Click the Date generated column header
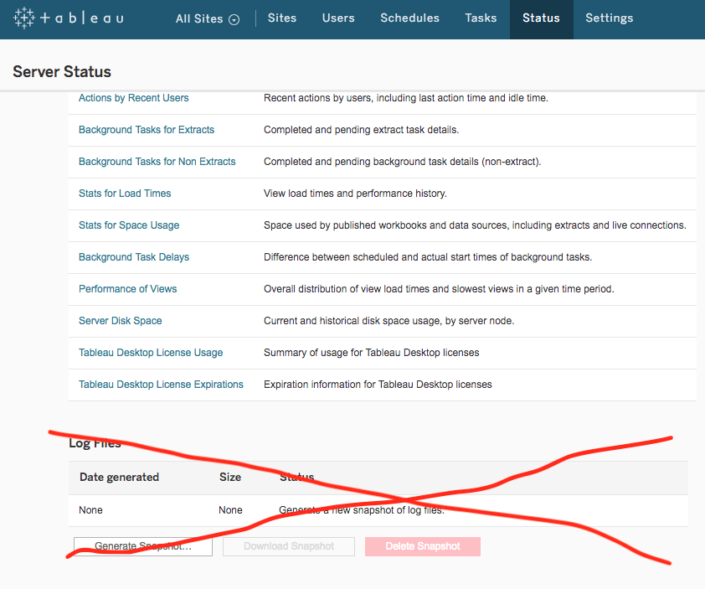Screen dimensions: 705x589 click(119, 477)
